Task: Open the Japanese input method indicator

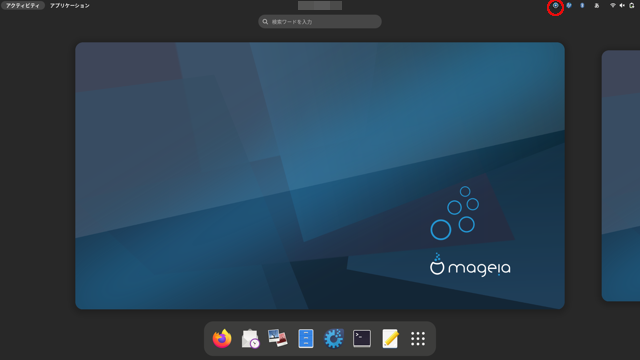Action: (x=597, y=6)
